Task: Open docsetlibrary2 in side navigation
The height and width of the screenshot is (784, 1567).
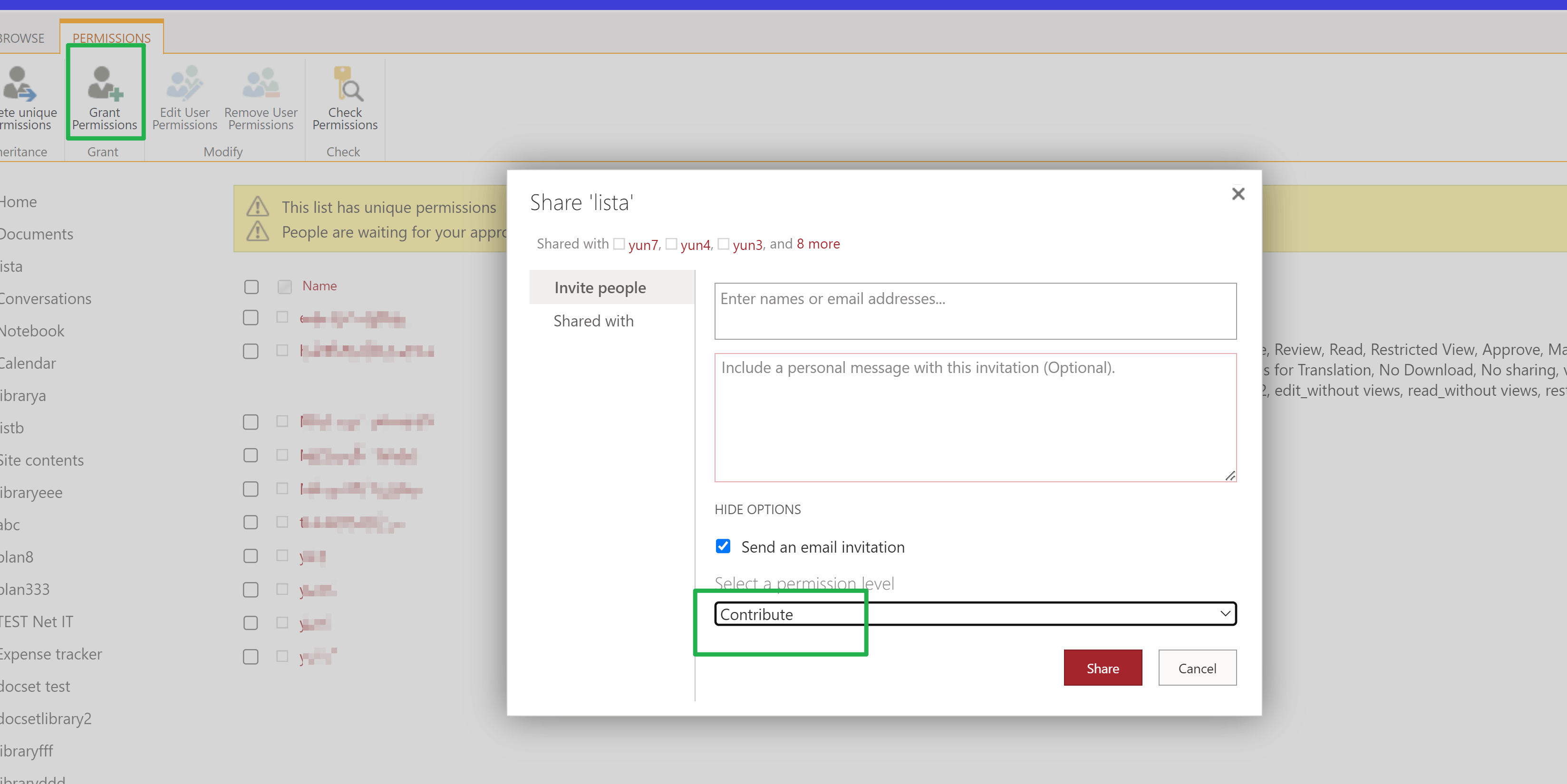Action: 46,718
